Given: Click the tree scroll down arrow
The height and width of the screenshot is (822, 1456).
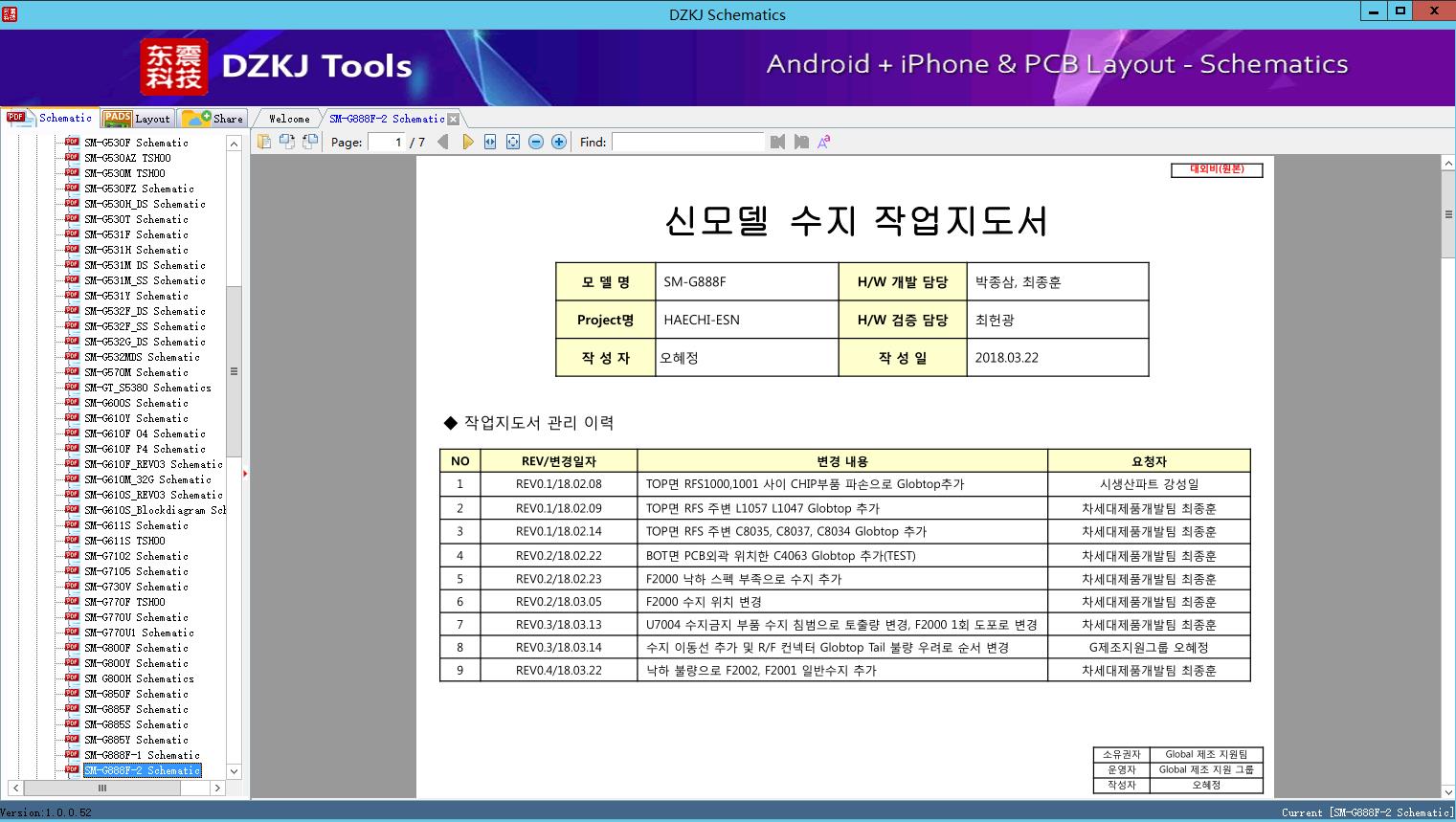Looking at the screenshot, I should click(234, 771).
